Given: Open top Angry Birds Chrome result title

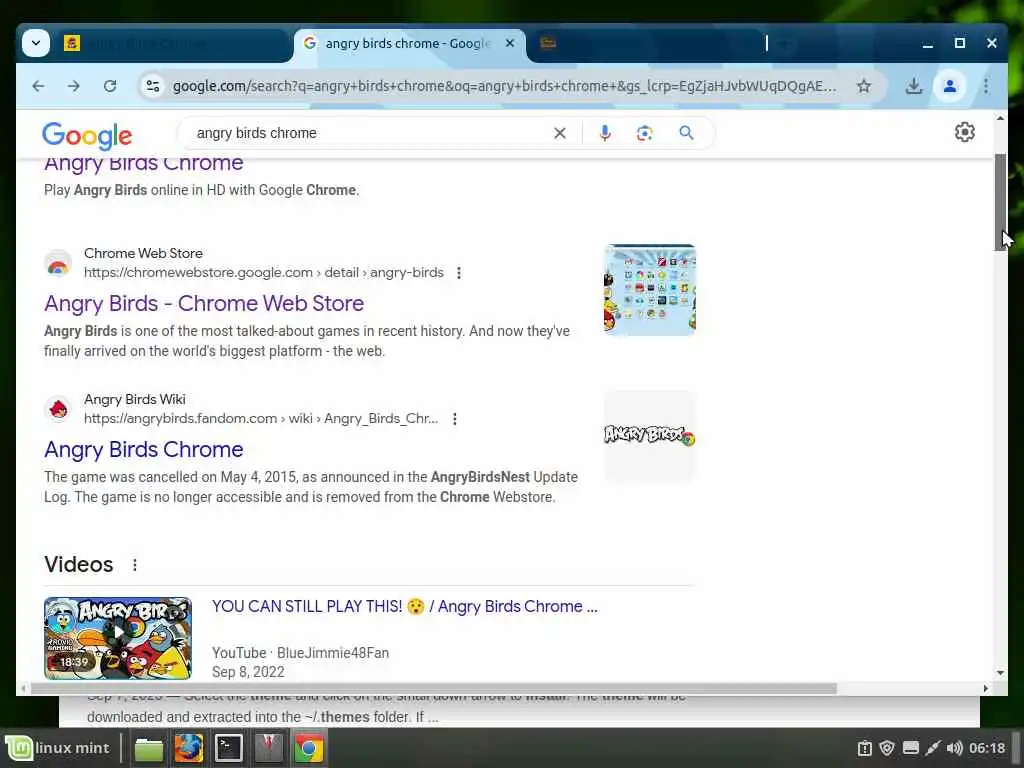Looking at the screenshot, I should [144, 163].
